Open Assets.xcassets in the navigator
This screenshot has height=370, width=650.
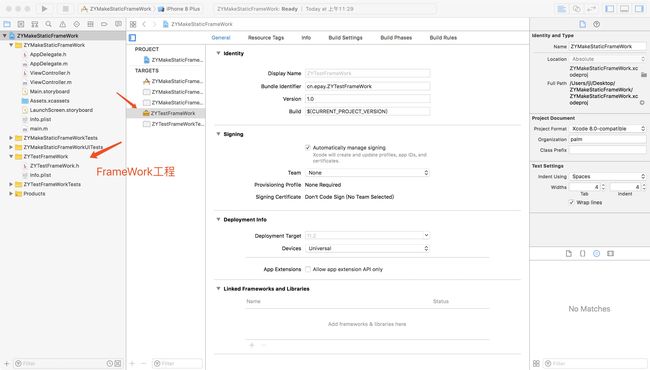coord(50,101)
